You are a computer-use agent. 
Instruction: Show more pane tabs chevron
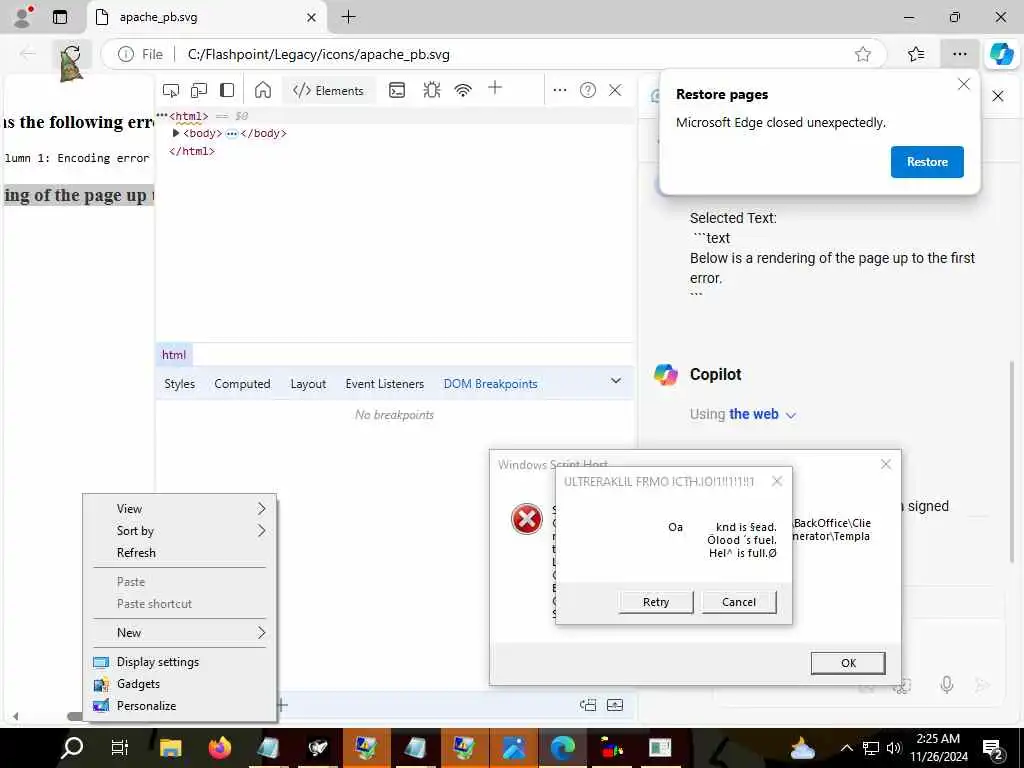tap(616, 381)
